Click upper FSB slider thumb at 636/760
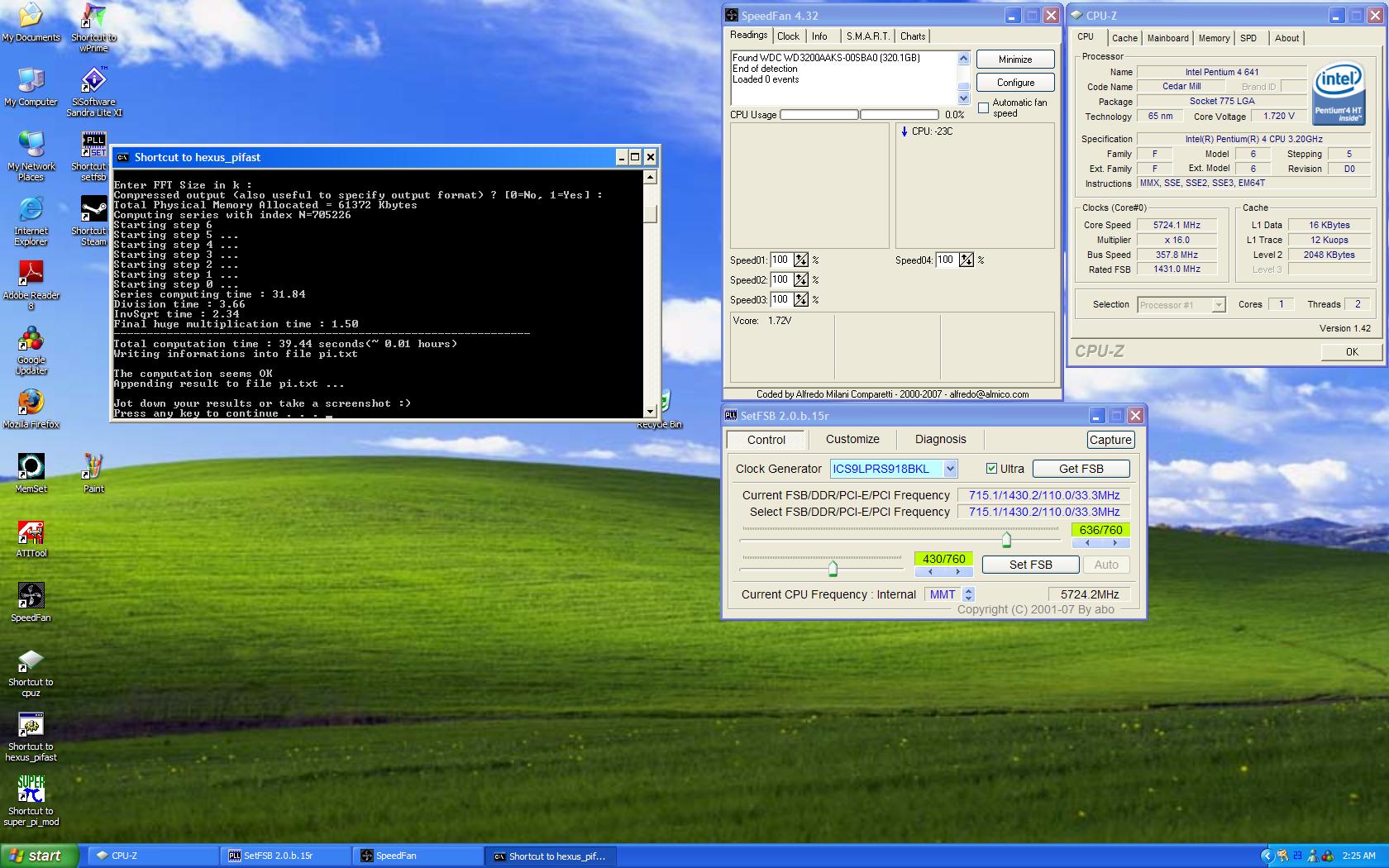This screenshot has width=1389, height=868. (x=1006, y=540)
